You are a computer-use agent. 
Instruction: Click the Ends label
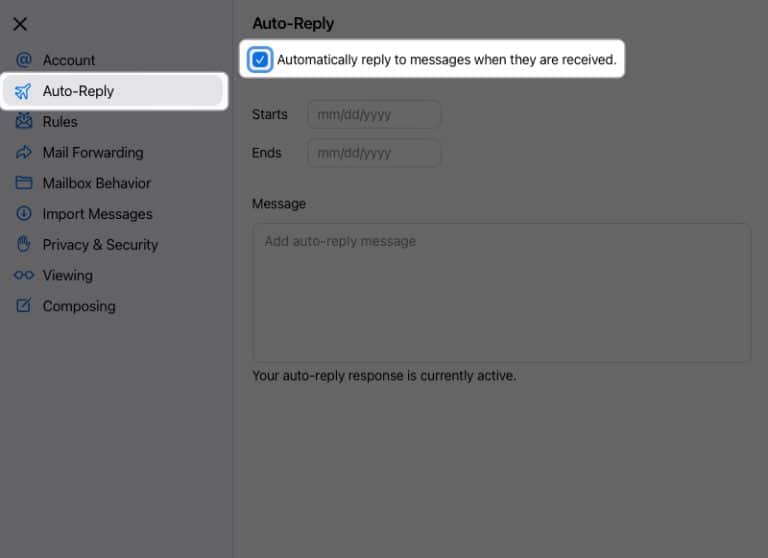click(x=266, y=153)
